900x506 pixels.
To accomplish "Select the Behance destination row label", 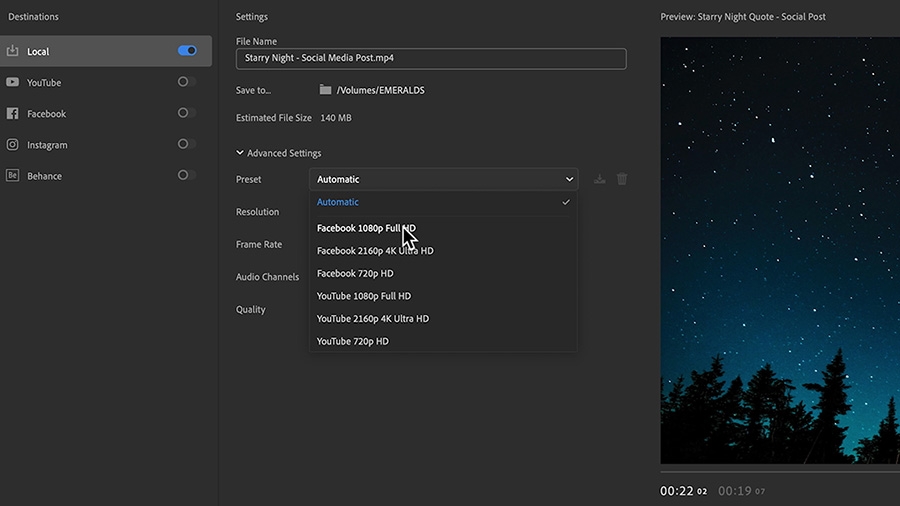I will pyautogui.click(x=44, y=176).
